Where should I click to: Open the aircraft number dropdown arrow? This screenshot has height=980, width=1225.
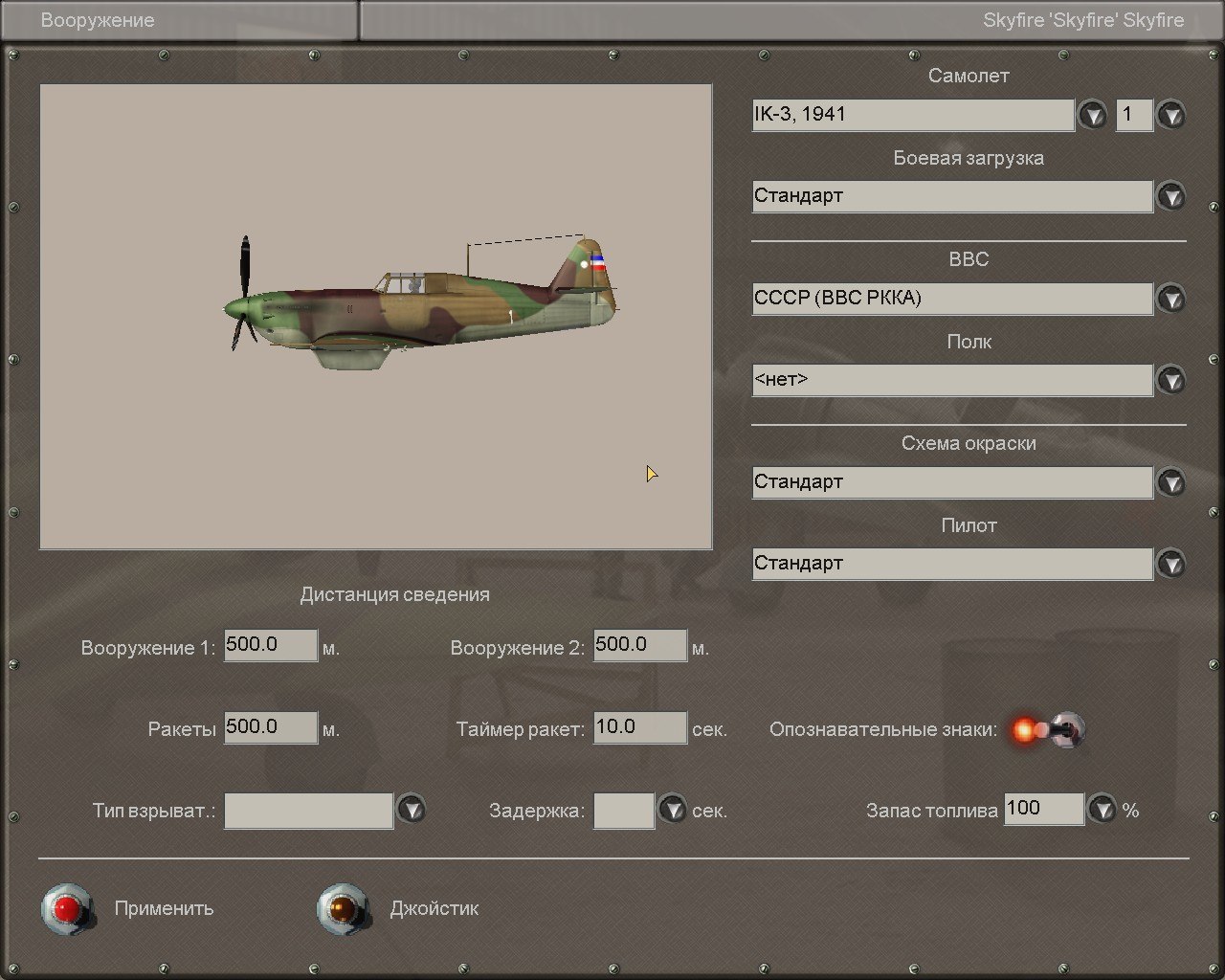1170,115
